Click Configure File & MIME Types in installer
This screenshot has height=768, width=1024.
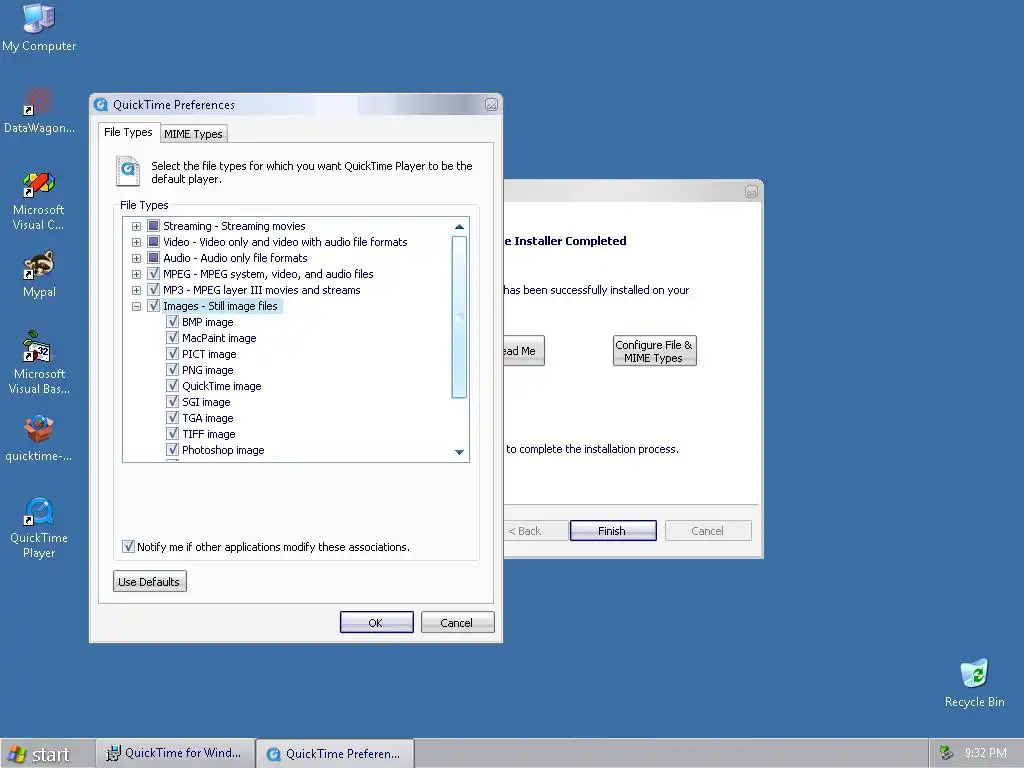point(654,351)
